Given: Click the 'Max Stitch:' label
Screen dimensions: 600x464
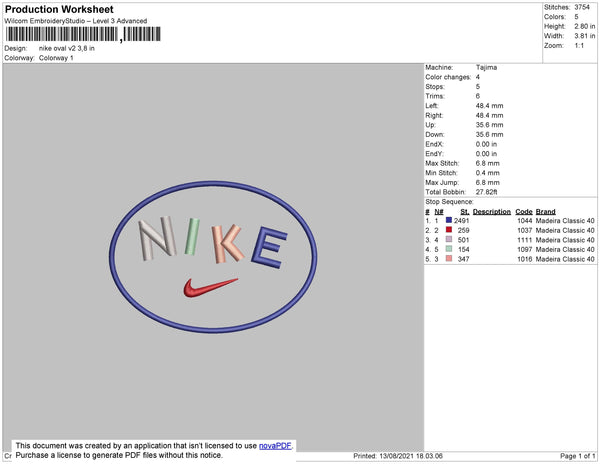Looking at the screenshot, I should point(442,163).
